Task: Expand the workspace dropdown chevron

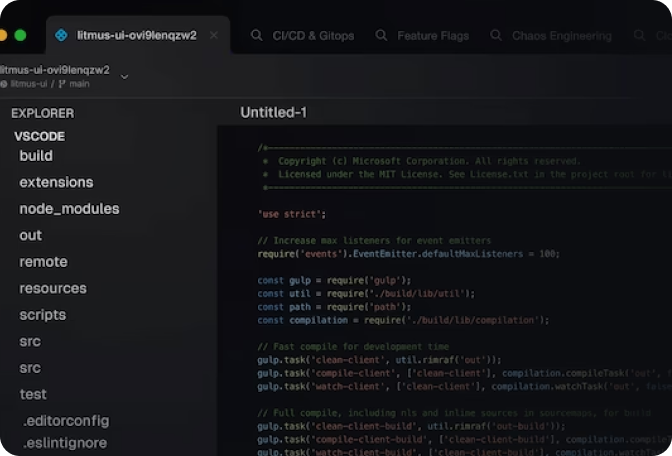Action: click(124, 77)
